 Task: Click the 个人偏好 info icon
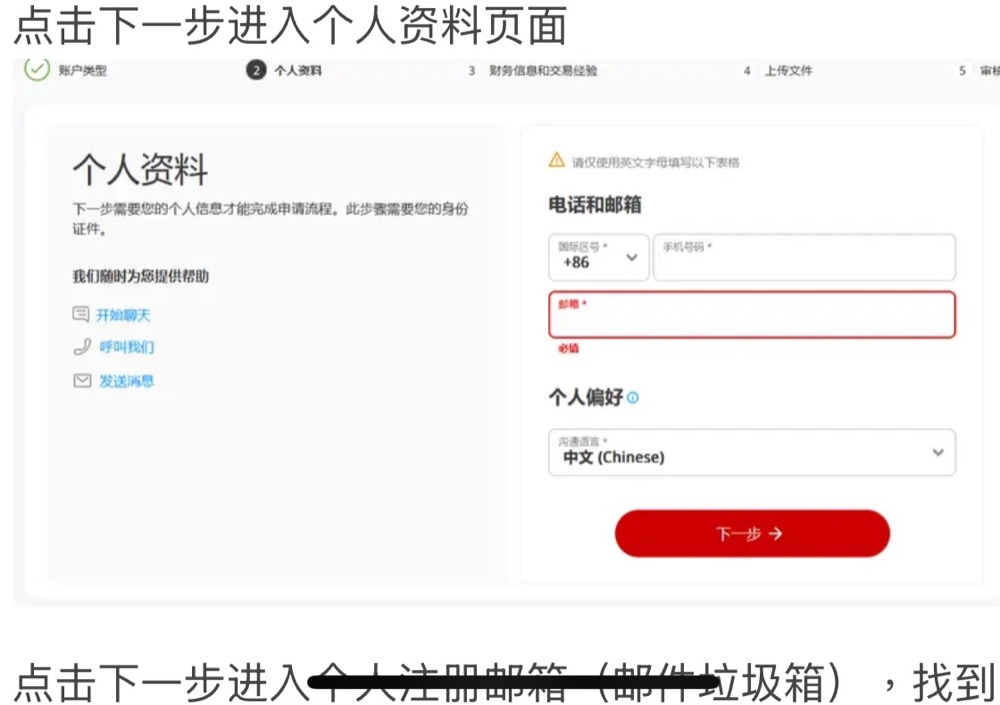point(633,397)
